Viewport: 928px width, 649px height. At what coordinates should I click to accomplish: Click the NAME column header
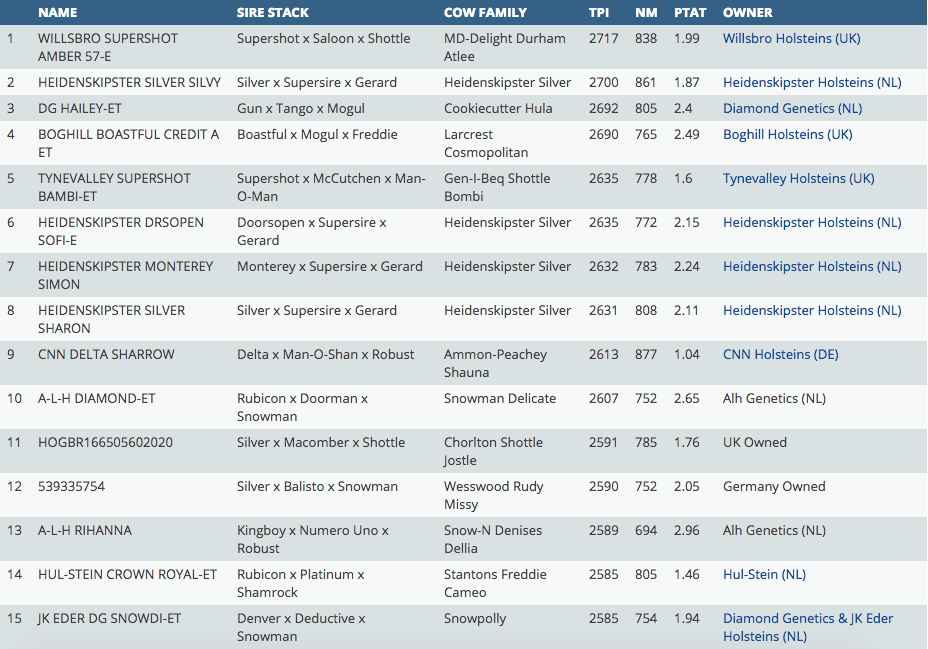click(x=57, y=13)
